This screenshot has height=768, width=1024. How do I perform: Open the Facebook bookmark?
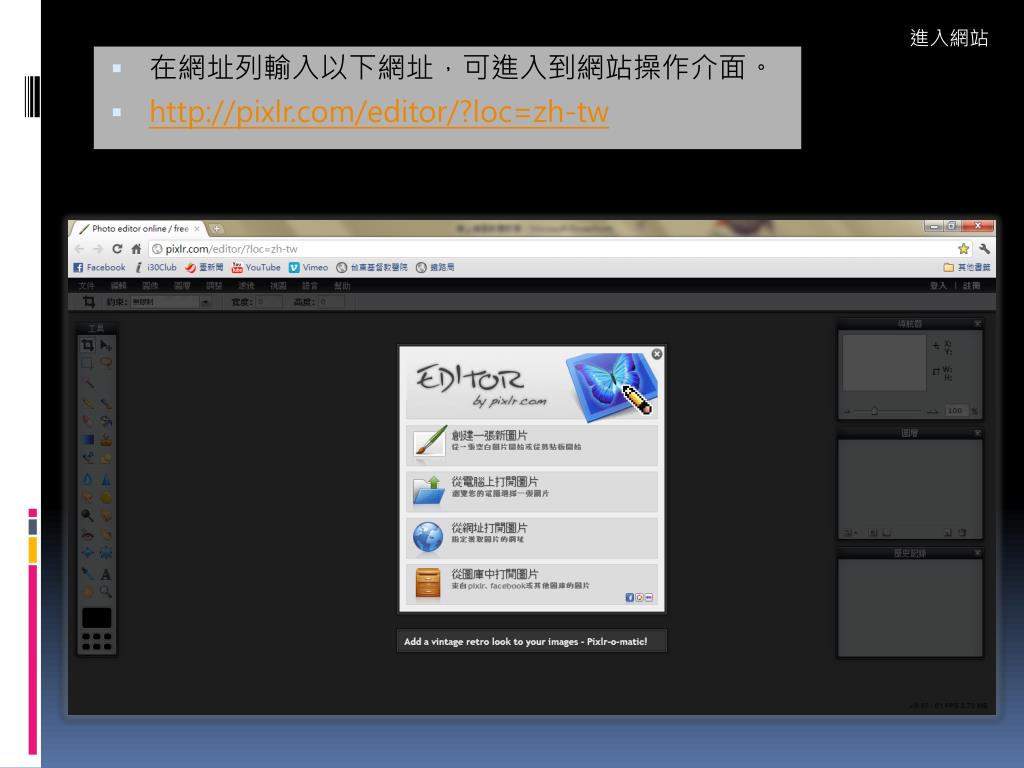click(99, 267)
